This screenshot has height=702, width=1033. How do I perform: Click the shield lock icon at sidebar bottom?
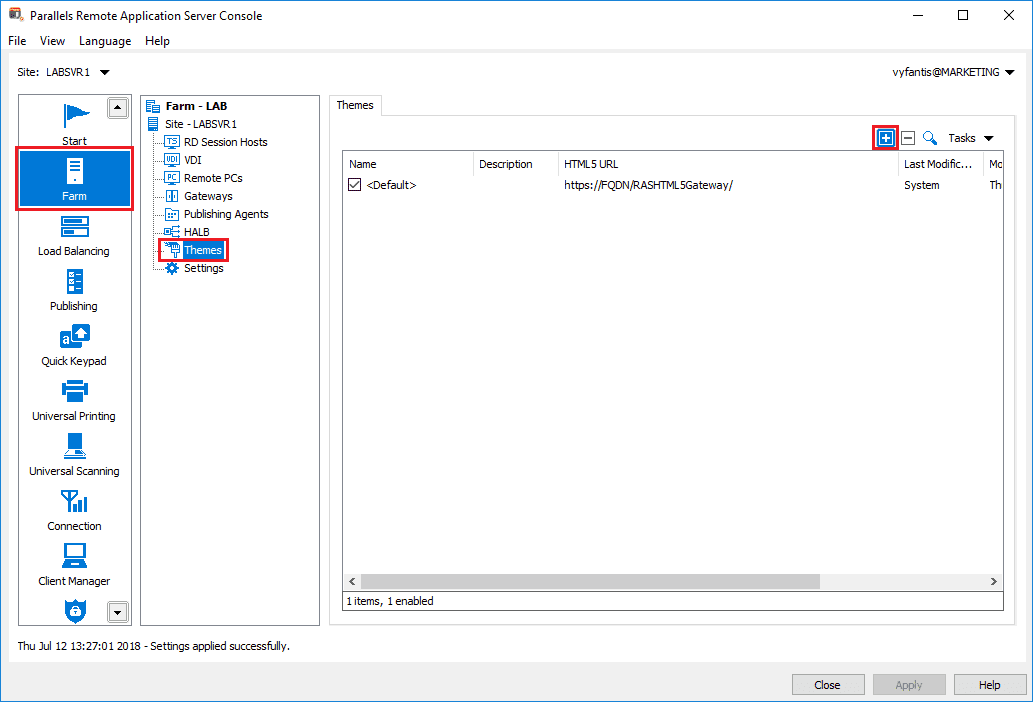click(75, 610)
